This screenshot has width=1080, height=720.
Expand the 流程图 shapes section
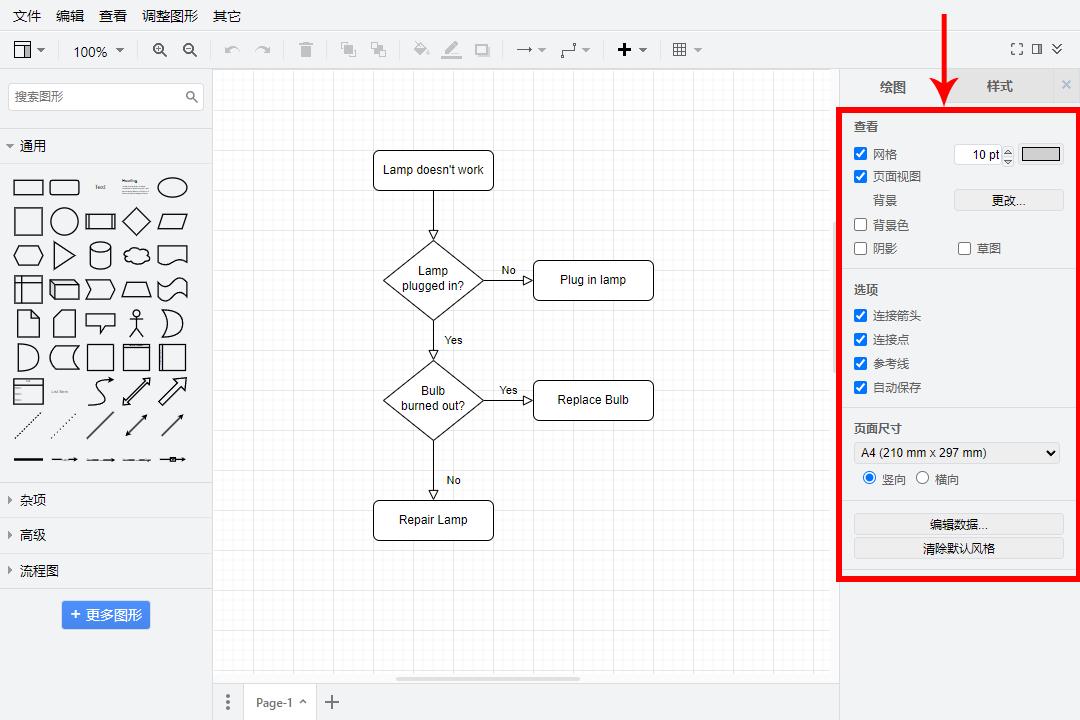pyautogui.click(x=40, y=571)
